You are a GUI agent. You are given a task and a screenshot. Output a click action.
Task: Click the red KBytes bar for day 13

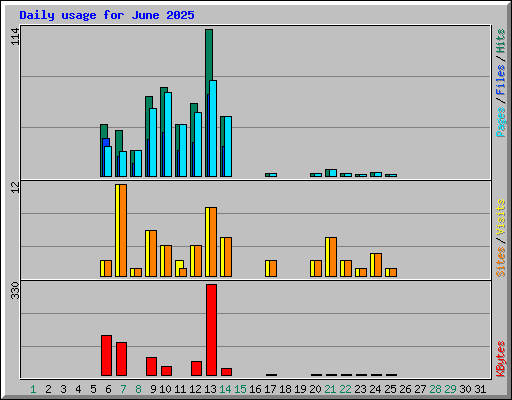(211, 330)
